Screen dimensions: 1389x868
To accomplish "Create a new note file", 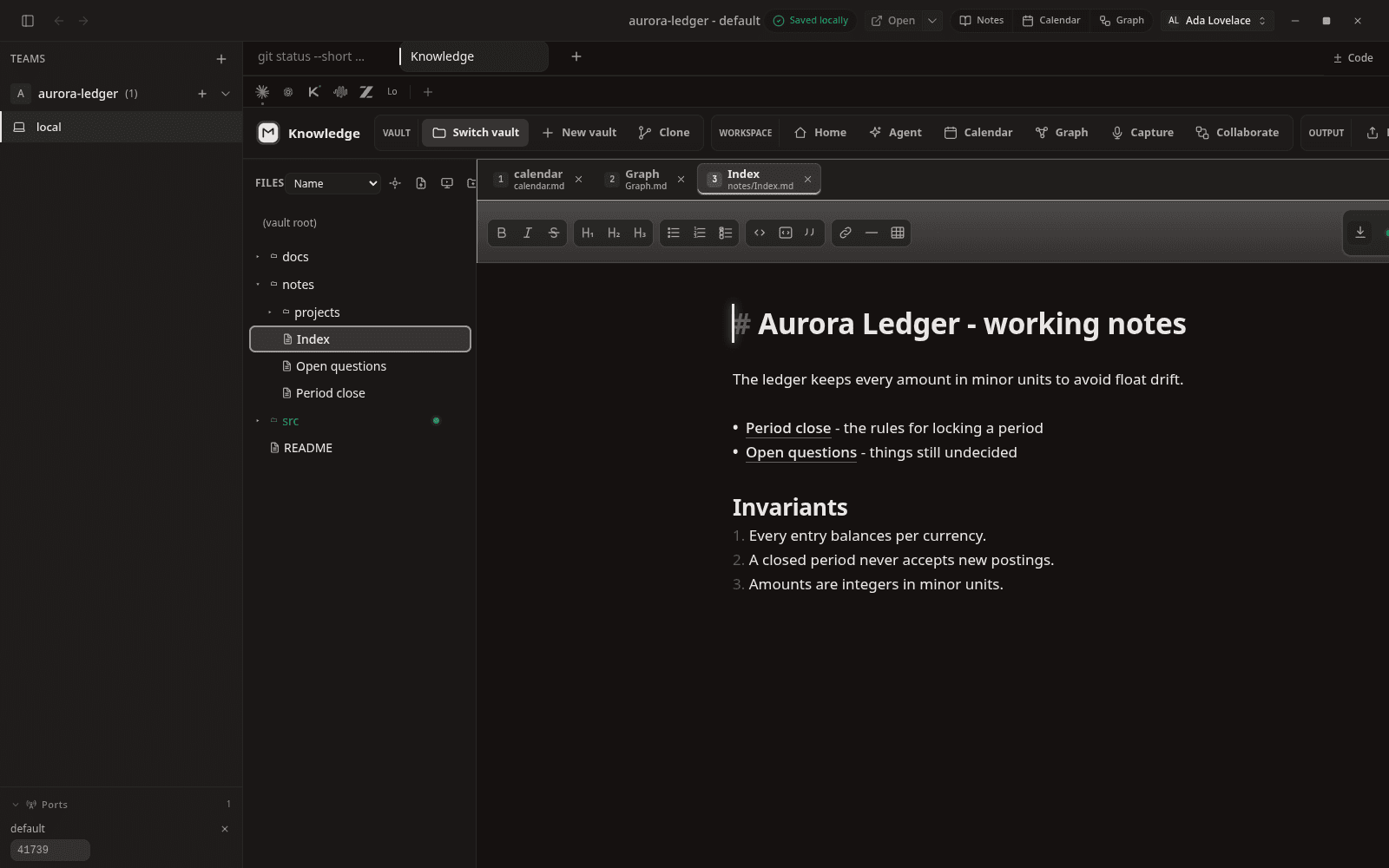I will pyautogui.click(x=421, y=183).
